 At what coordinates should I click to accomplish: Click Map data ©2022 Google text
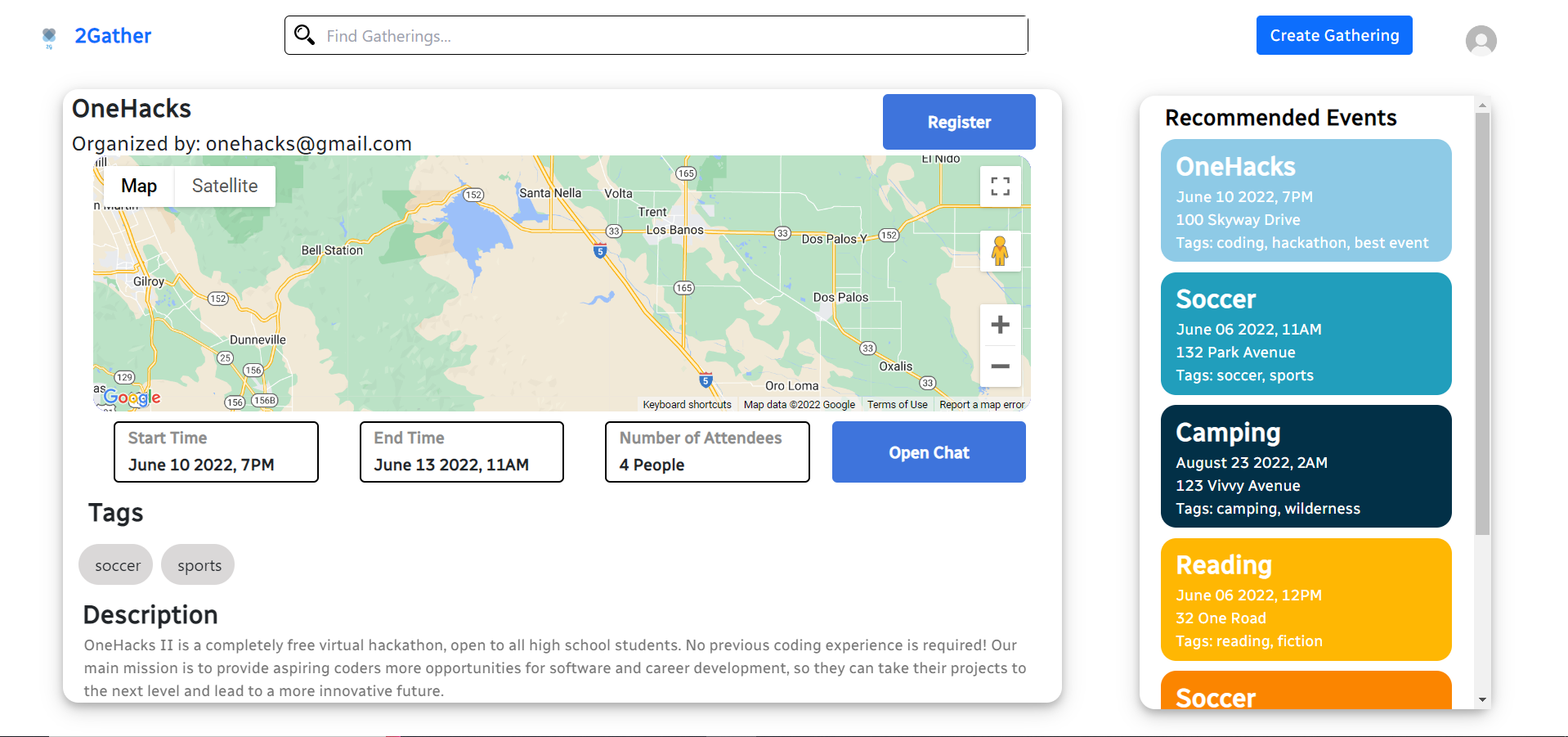(x=799, y=404)
